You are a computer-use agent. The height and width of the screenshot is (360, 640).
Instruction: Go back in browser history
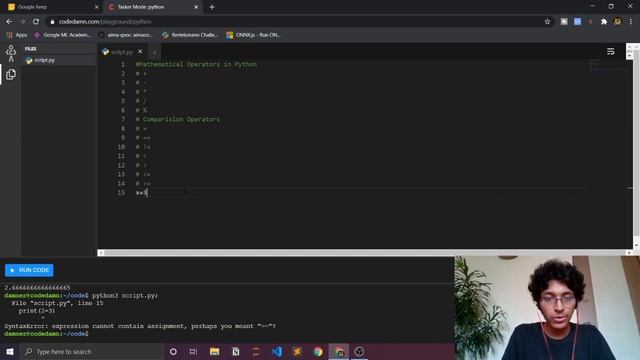[9, 22]
